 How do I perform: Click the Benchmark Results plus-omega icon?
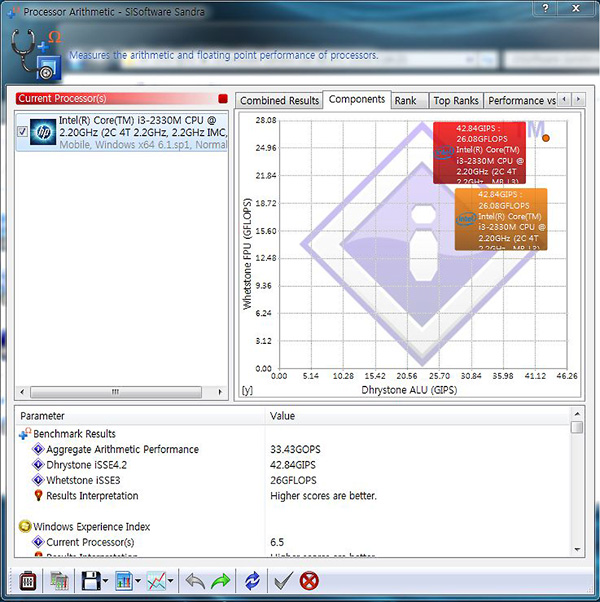coord(25,434)
